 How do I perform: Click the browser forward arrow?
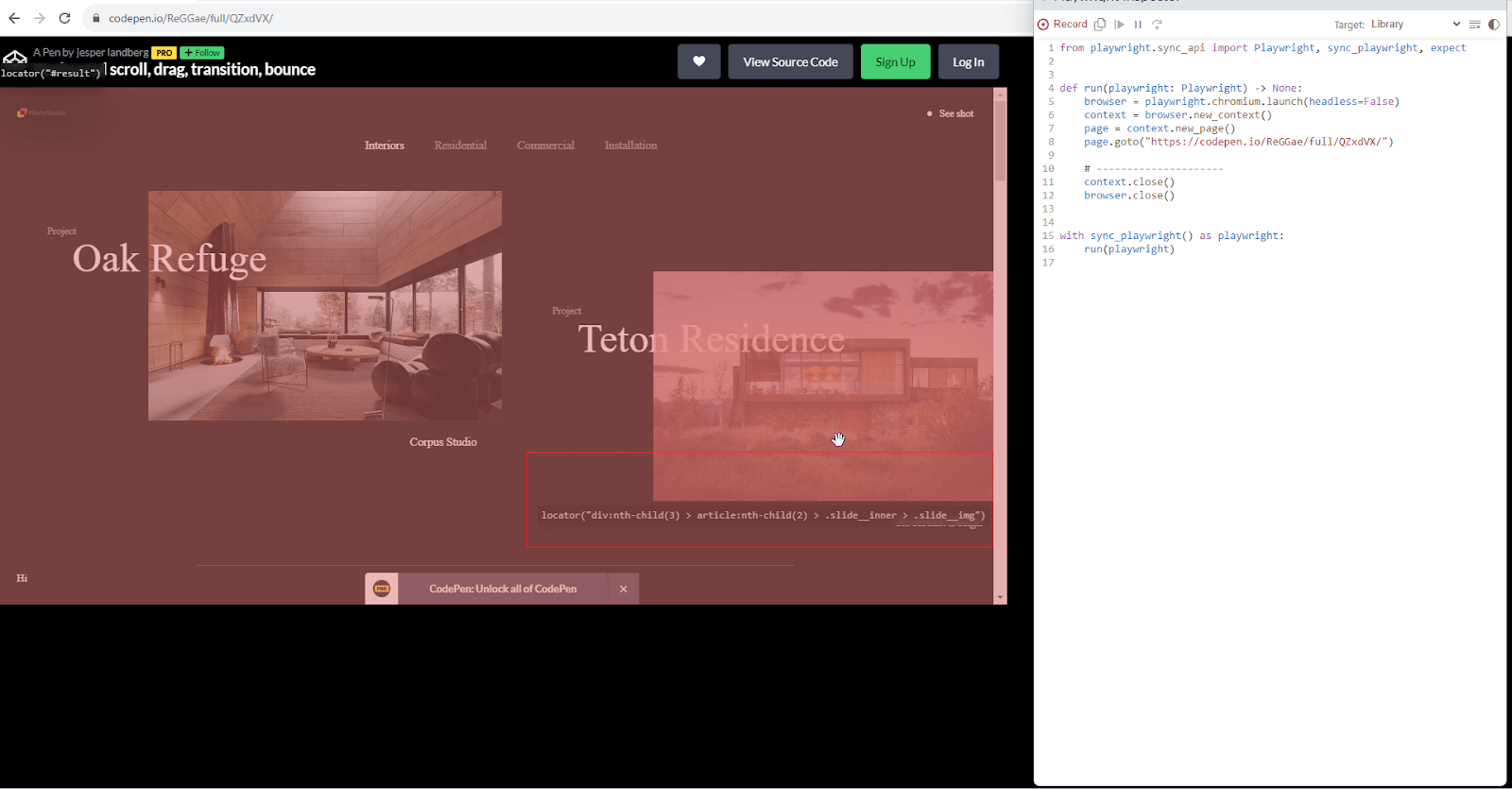tap(40, 18)
